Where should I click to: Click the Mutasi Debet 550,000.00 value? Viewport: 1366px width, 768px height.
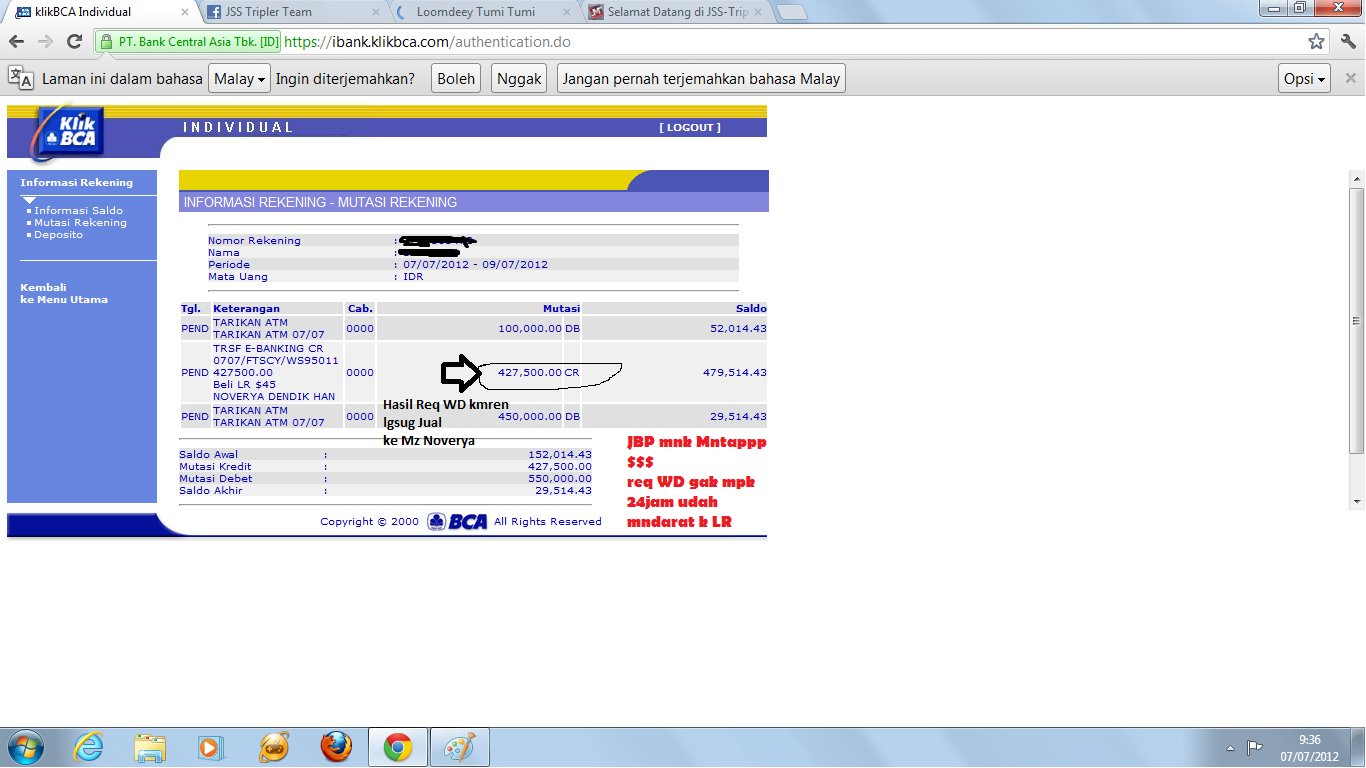[x=560, y=479]
